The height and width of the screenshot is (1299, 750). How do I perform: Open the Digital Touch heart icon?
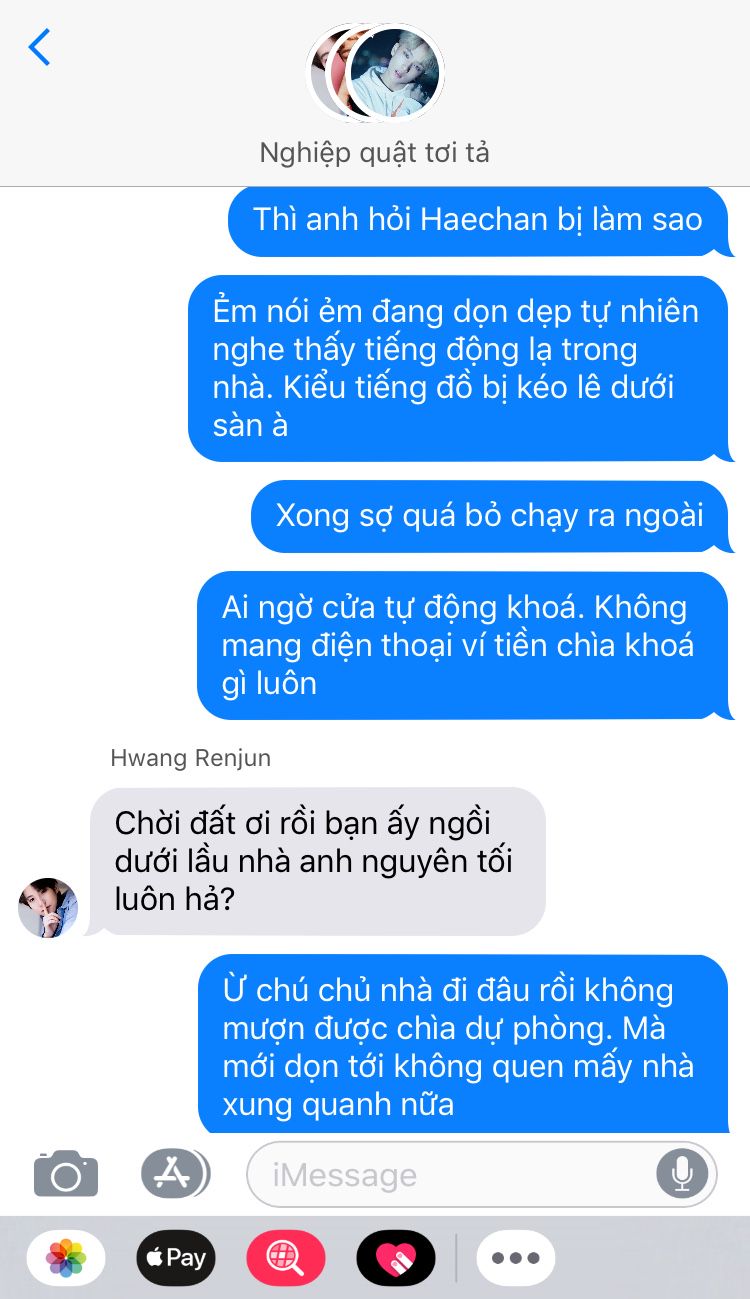(396, 1257)
